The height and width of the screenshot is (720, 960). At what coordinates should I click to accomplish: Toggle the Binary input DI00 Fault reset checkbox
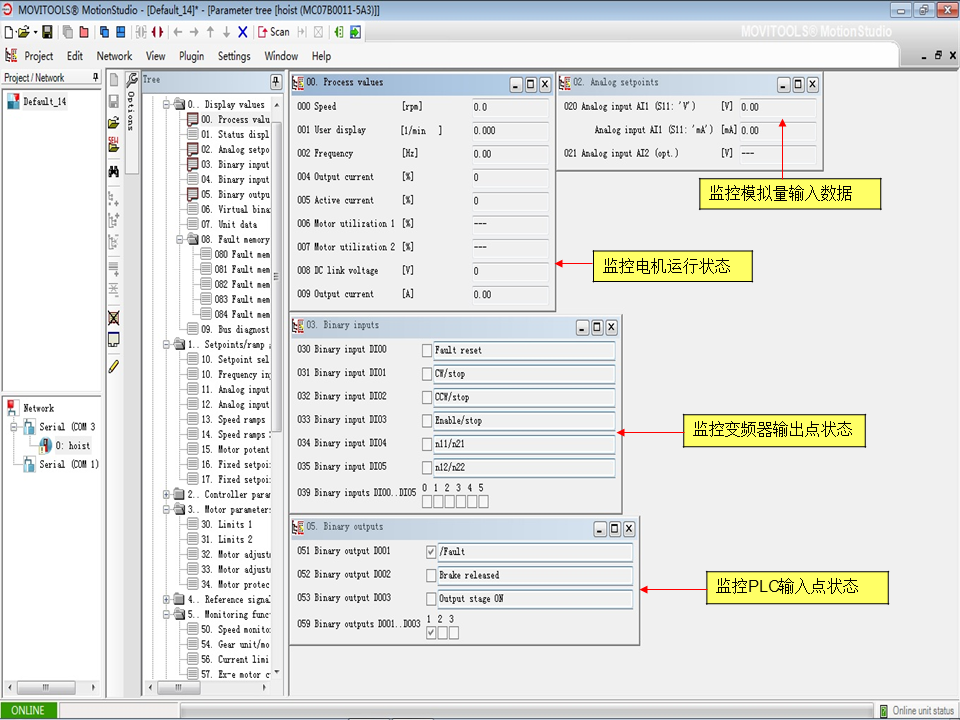coord(427,350)
